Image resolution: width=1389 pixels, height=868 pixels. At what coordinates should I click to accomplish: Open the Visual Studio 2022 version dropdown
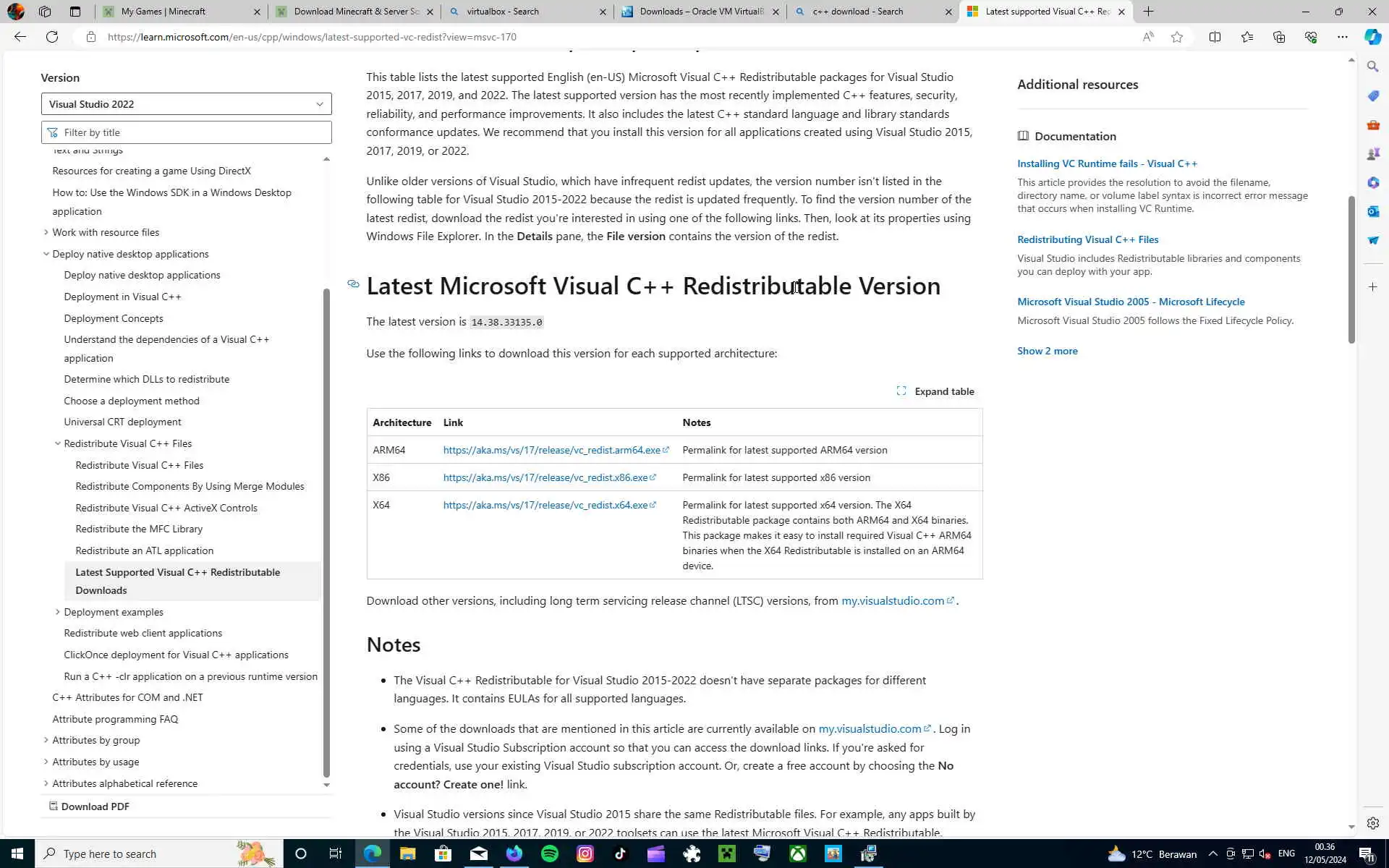point(186,104)
